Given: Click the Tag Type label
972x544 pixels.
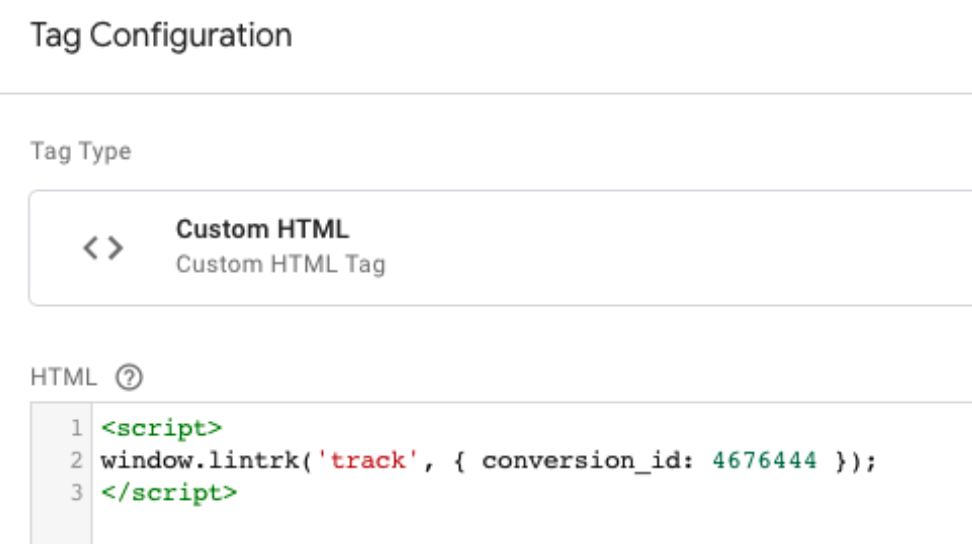Looking at the screenshot, I should [x=81, y=151].
